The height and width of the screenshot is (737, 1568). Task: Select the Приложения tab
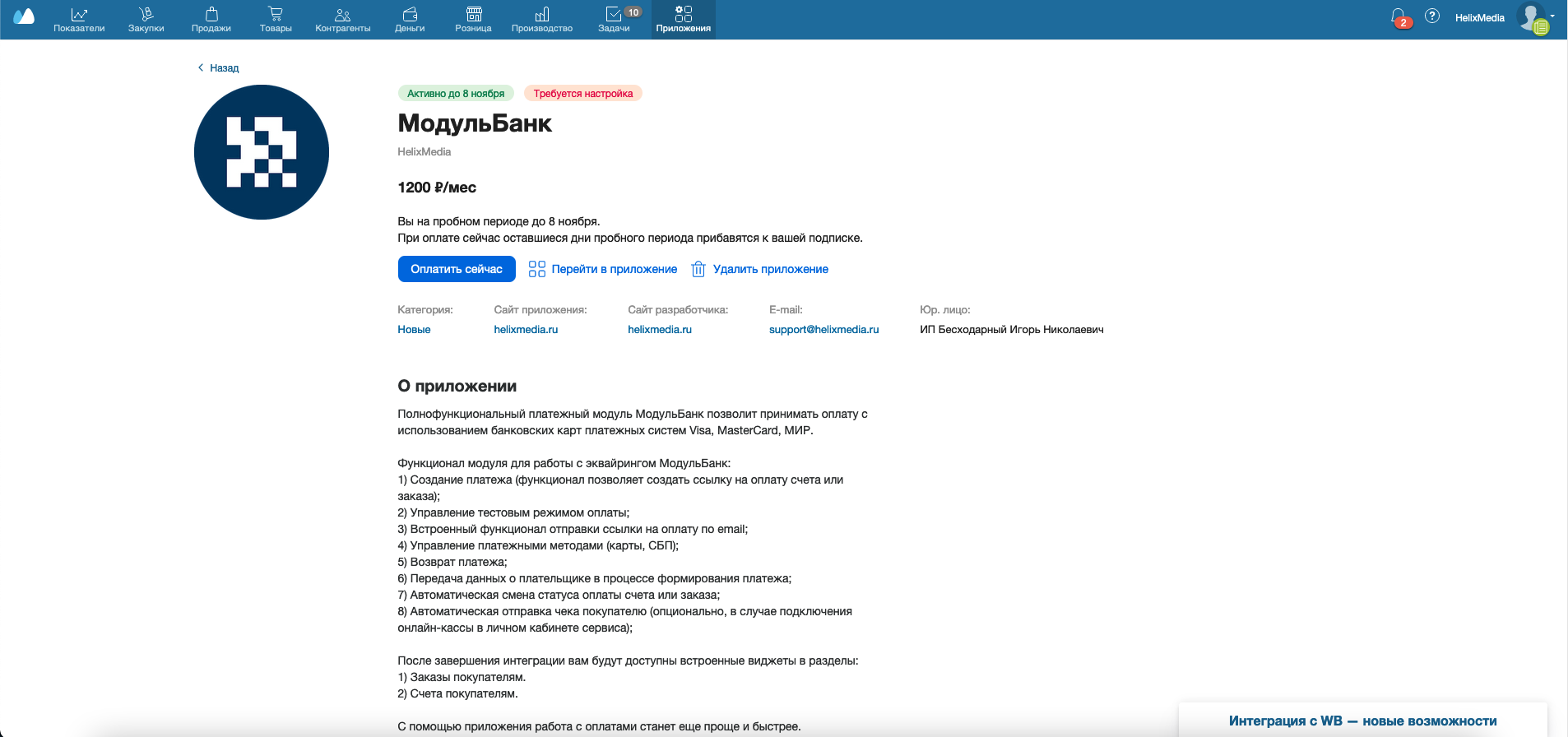684,20
